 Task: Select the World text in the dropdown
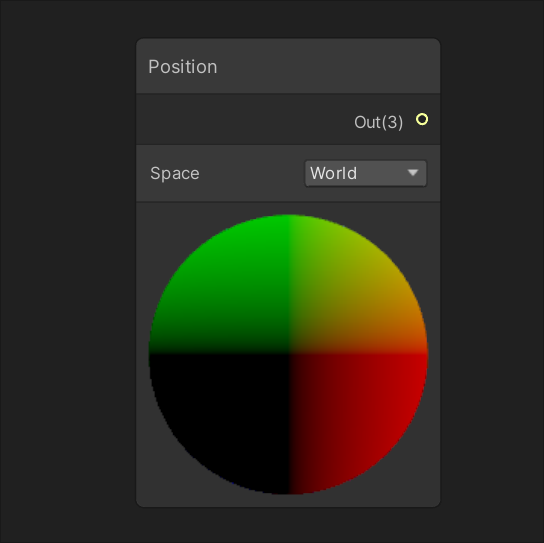click(333, 173)
